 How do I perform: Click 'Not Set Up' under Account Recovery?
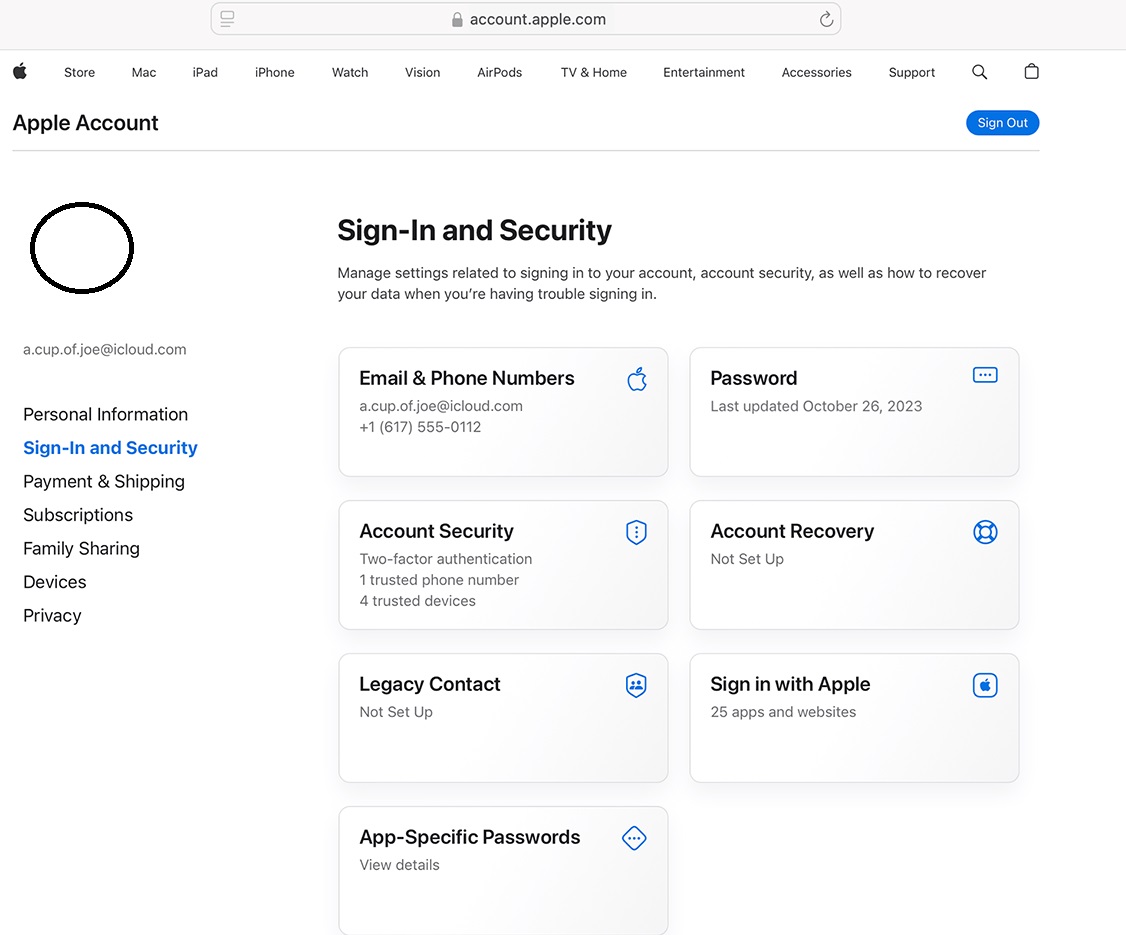click(747, 559)
